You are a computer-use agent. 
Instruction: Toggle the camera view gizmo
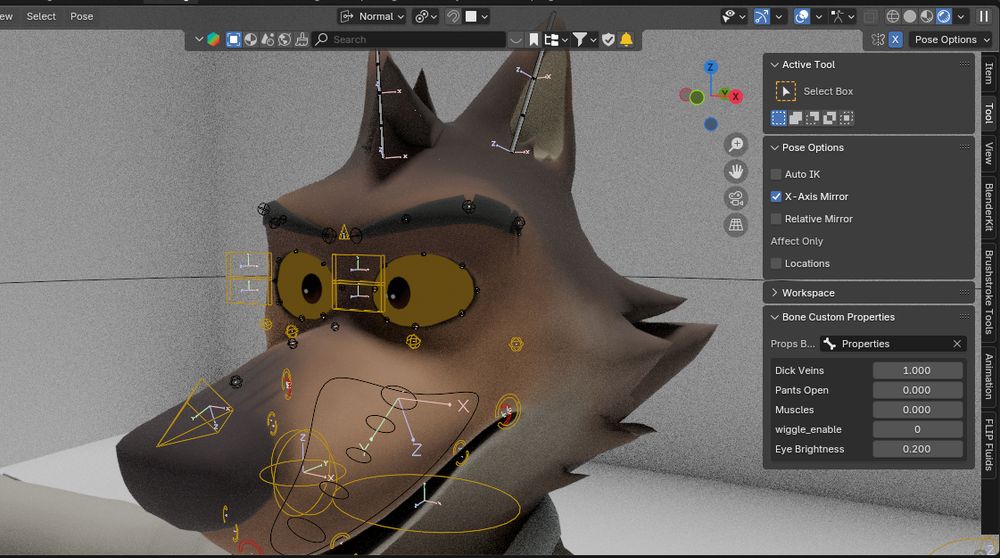click(736, 198)
